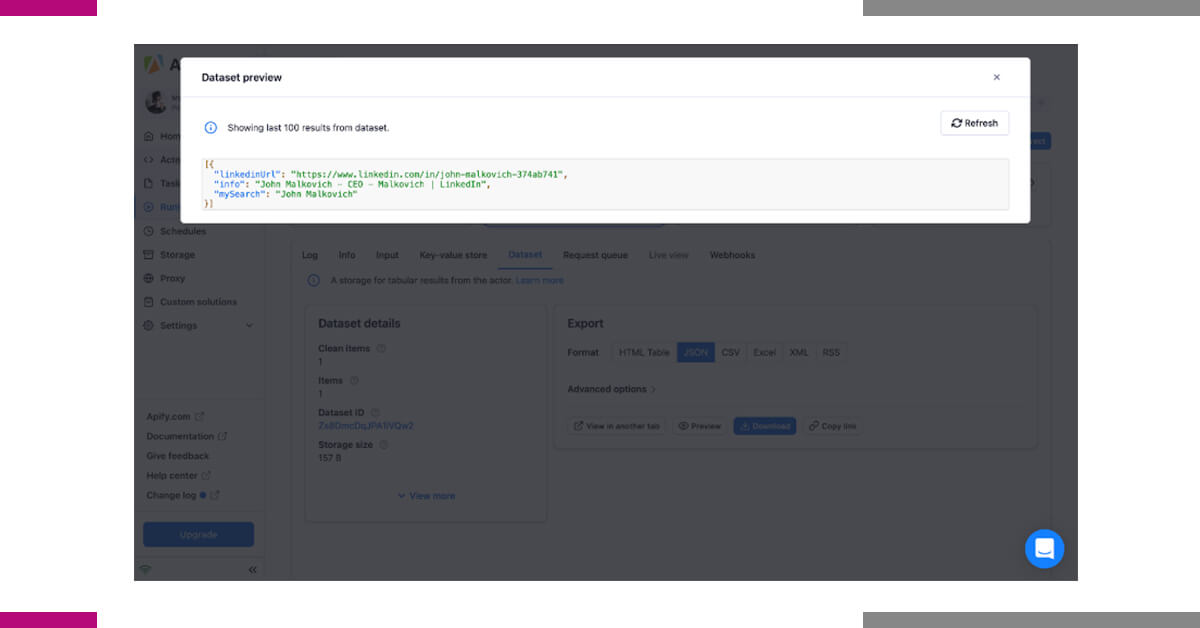Image resolution: width=1200 pixels, height=628 pixels.
Task: Open the Help center link
Action: pyautogui.click(x=179, y=475)
